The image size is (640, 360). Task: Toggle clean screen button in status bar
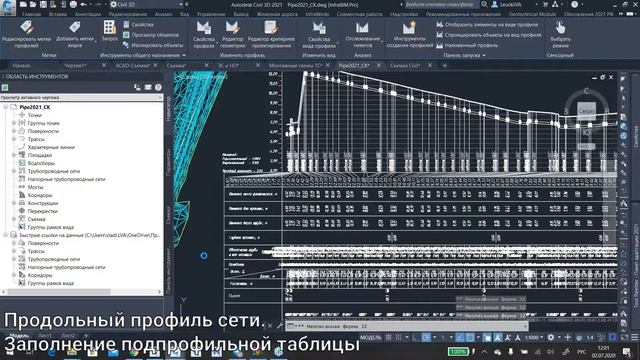tap(624, 337)
